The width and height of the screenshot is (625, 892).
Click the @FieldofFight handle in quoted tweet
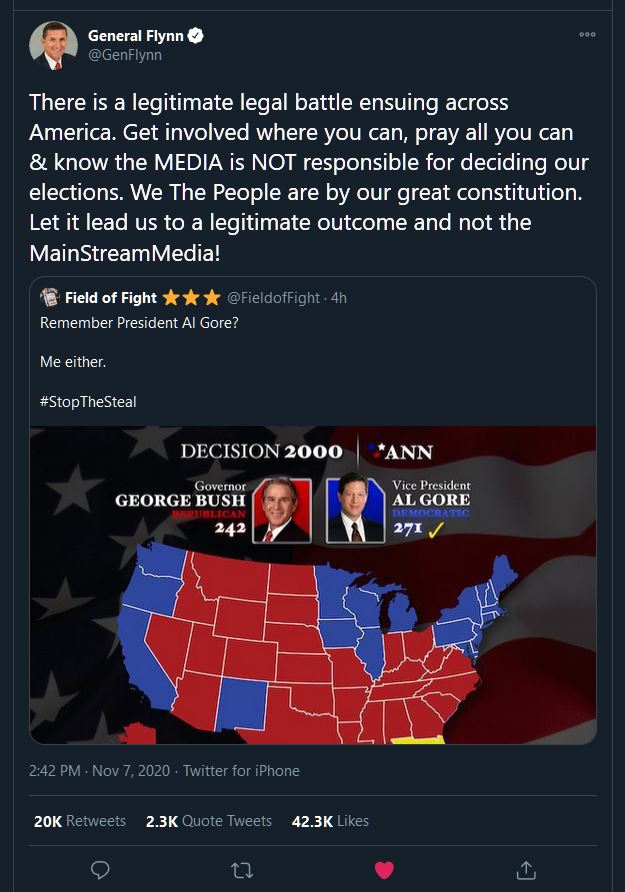click(274, 298)
